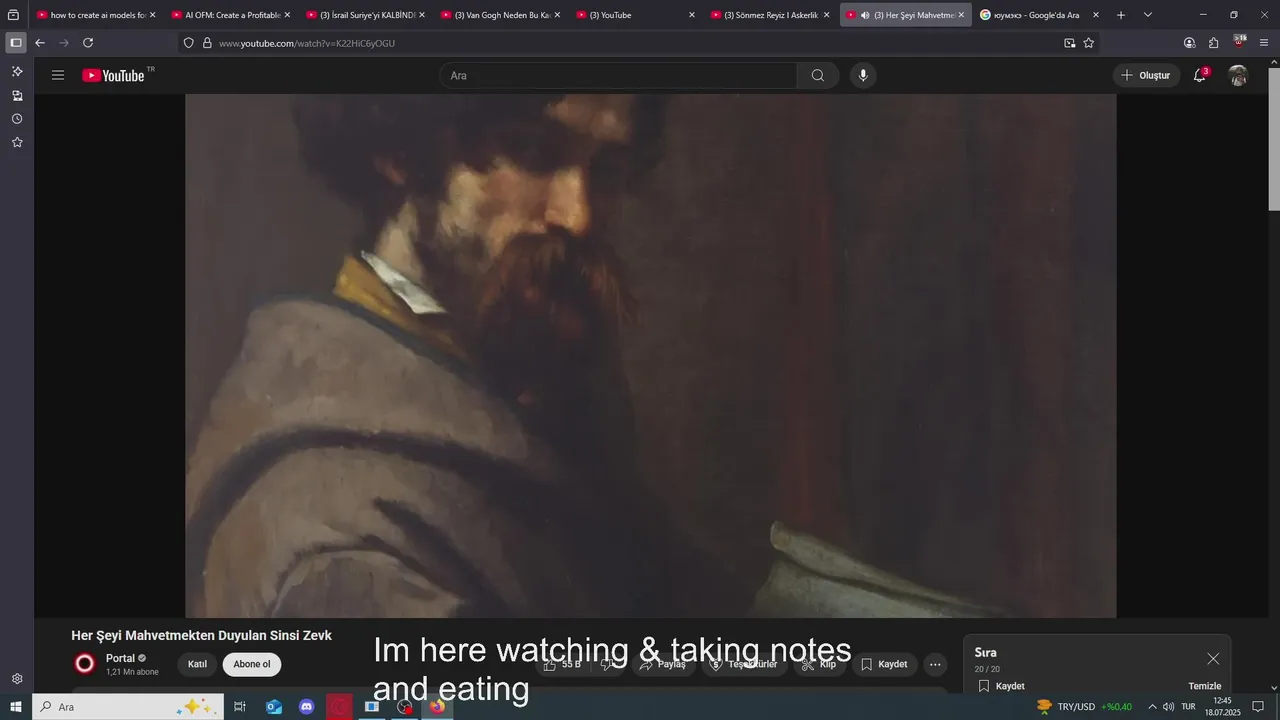Viewport: 1280px width, 720px height.
Task: Open bookmarks star icon in Firefox sidebar
Action: point(17,143)
